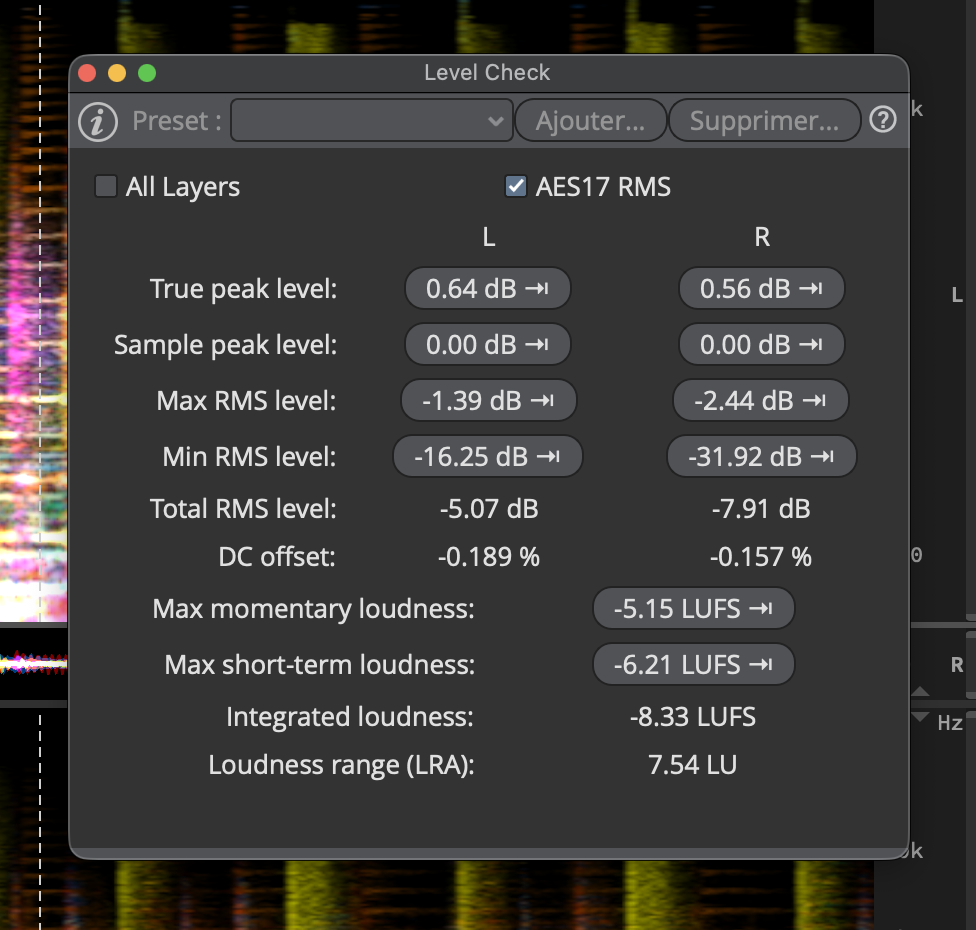Jump to left sample peak 0.00 dB
The height and width of the screenshot is (930, 976).
[x=487, y=344]
